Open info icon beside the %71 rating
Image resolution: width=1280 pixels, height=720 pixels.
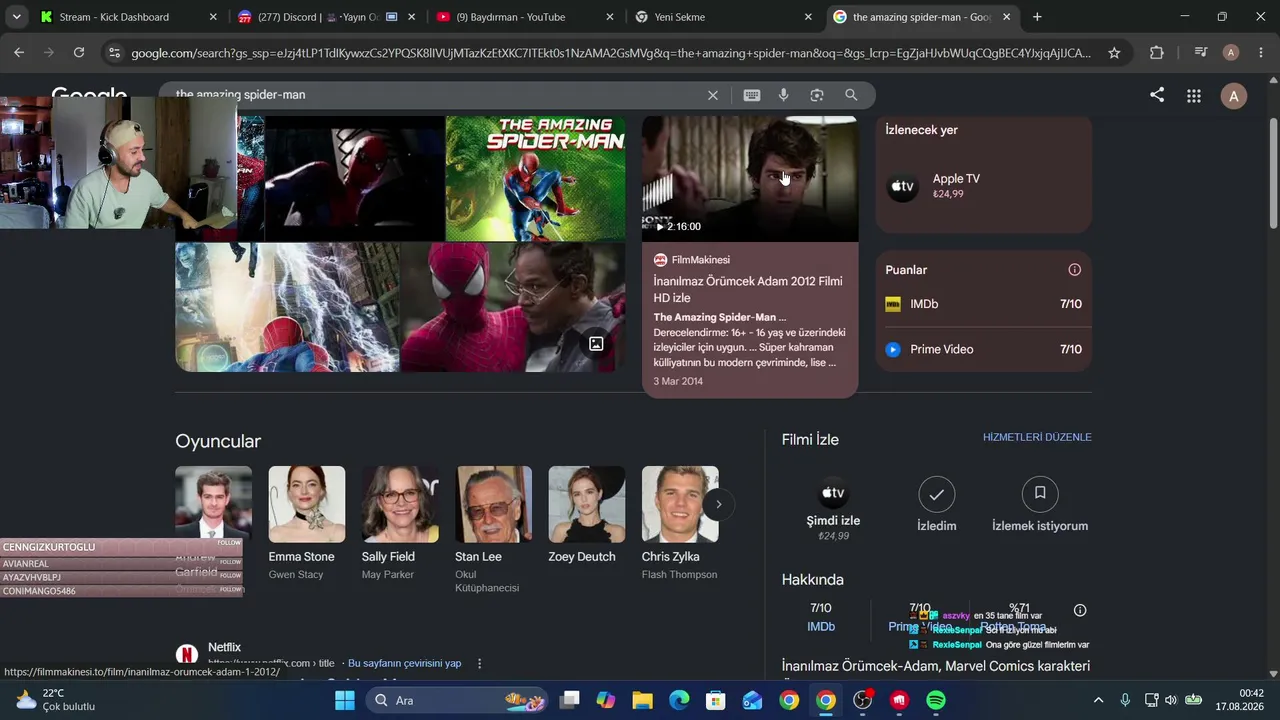click(x=1080, y=610)
